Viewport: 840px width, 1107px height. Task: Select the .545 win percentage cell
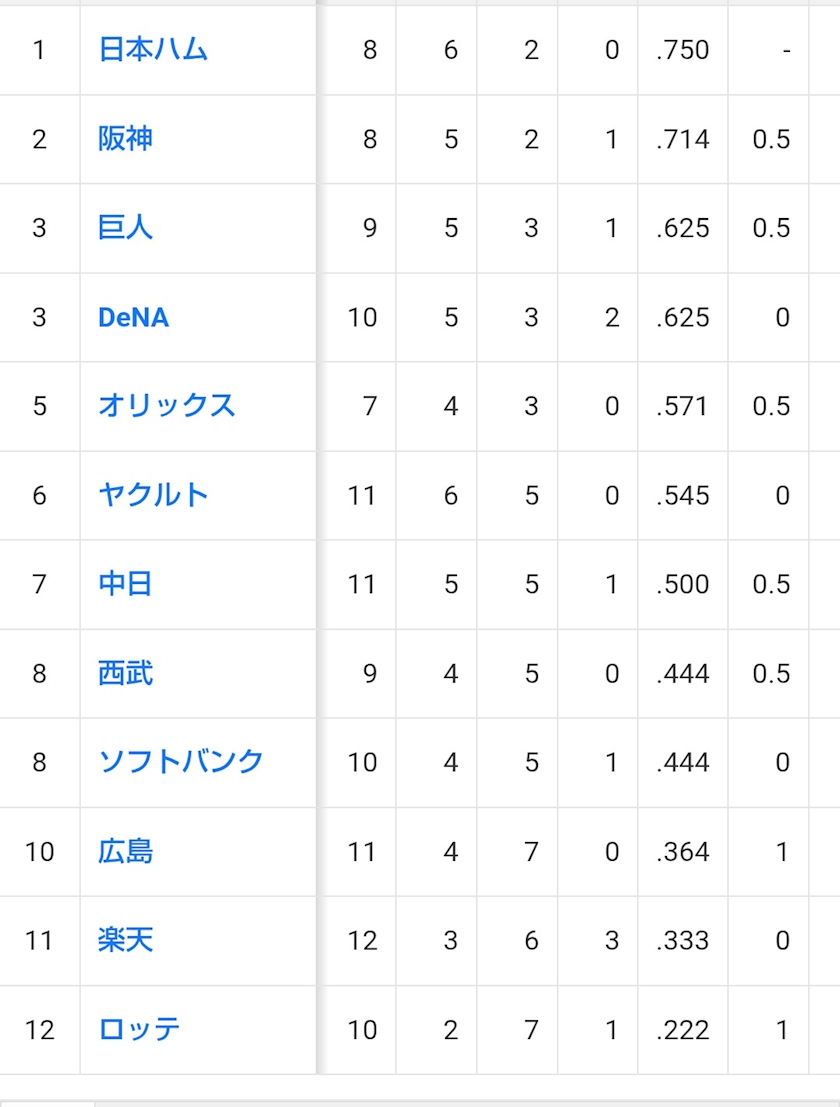683,495
